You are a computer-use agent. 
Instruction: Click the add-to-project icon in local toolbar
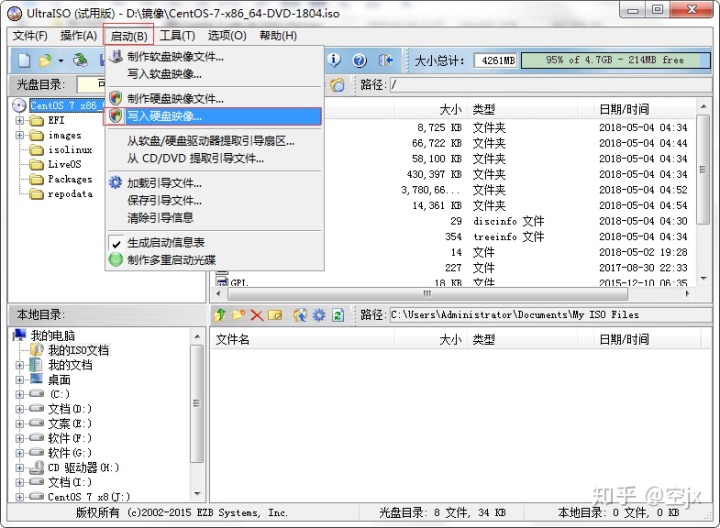tap(300, 315)
